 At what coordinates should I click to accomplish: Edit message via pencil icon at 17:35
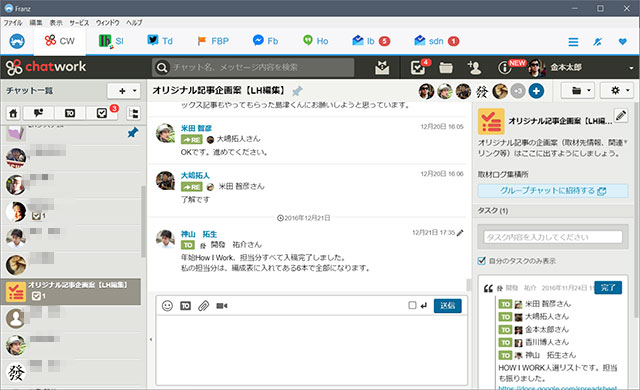point(460,233)
